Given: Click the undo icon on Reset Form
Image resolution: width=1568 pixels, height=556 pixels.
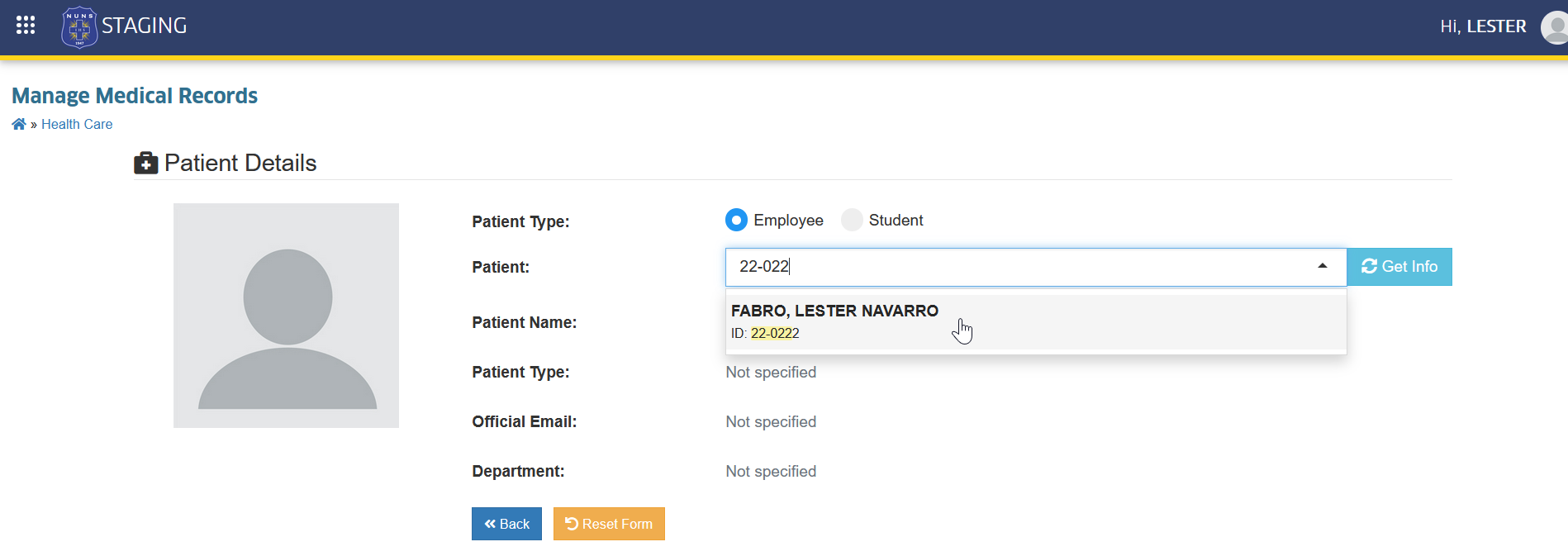Looking at the screenshot, I should 571,523.
